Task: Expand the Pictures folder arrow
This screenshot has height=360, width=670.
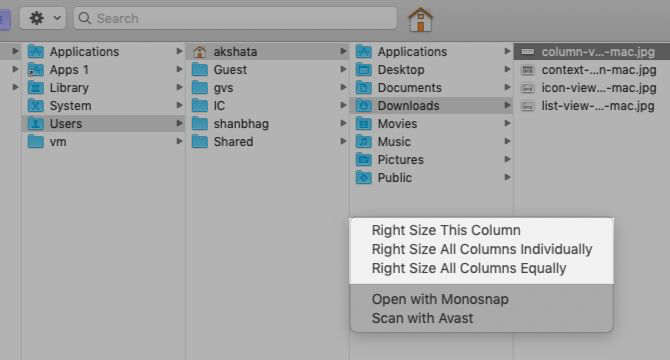Action: [507, 159]
